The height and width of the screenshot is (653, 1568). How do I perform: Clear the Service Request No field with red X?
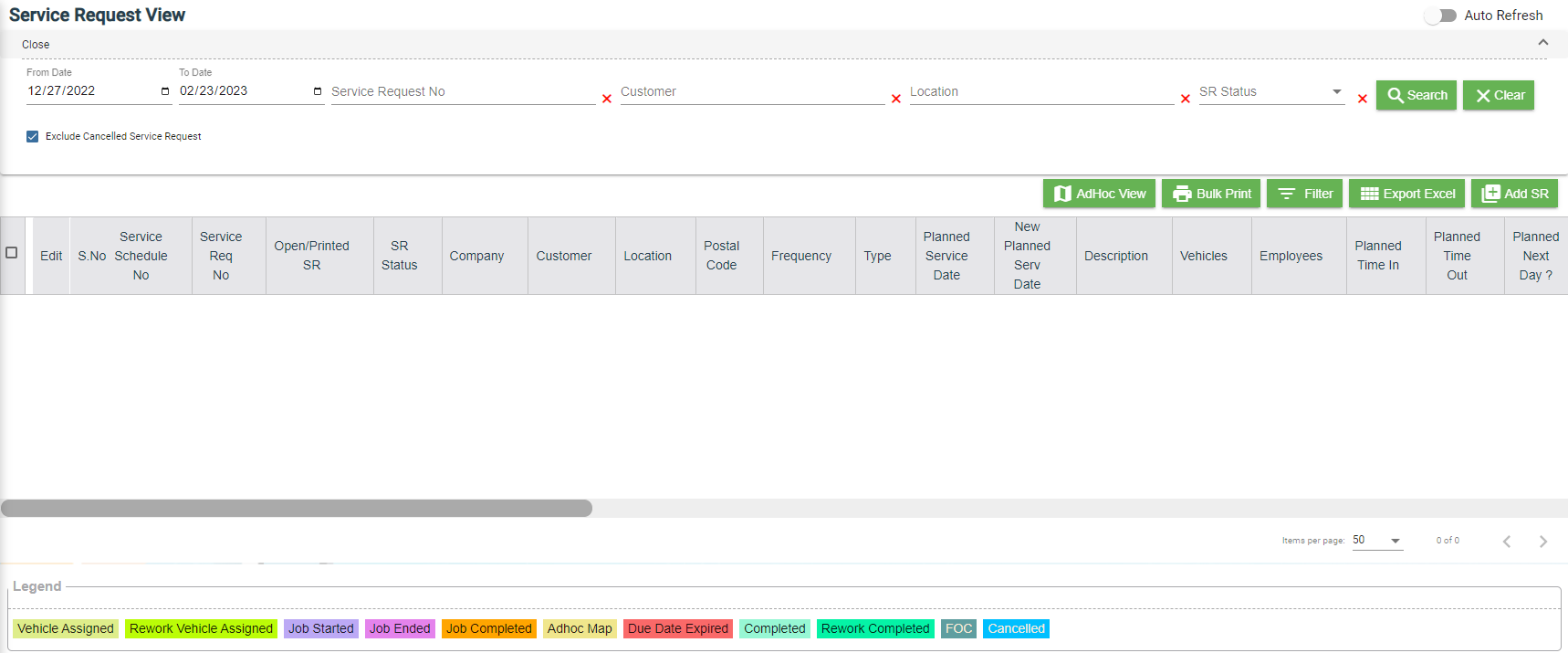(607, 99)
